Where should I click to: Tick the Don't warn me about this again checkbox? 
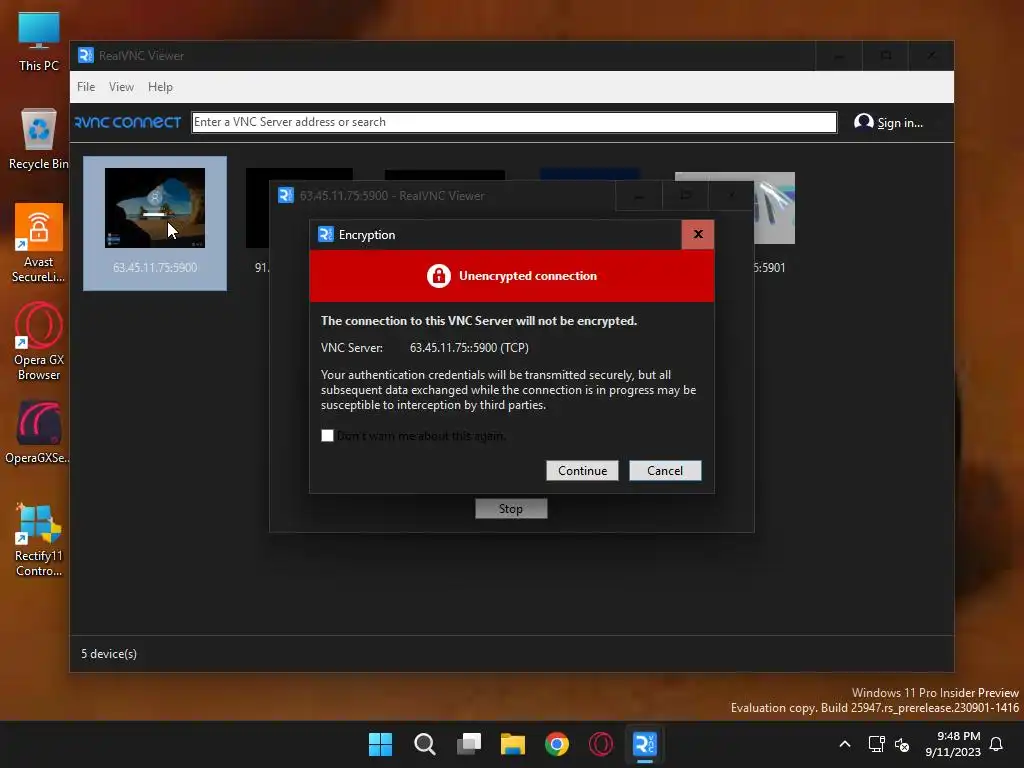point(327,436)
